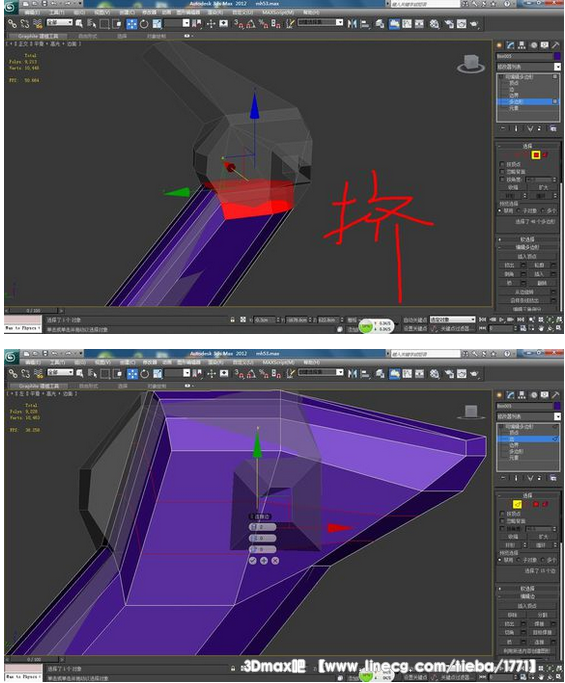Open the Utilities panel tab in polygon-mode window
Image resolution: width=565 pixels, height=683 pixels.
point(555,45)
